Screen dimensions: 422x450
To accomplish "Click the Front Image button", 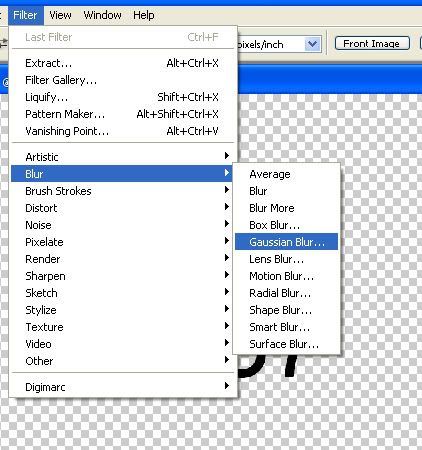I will (372, 43).
